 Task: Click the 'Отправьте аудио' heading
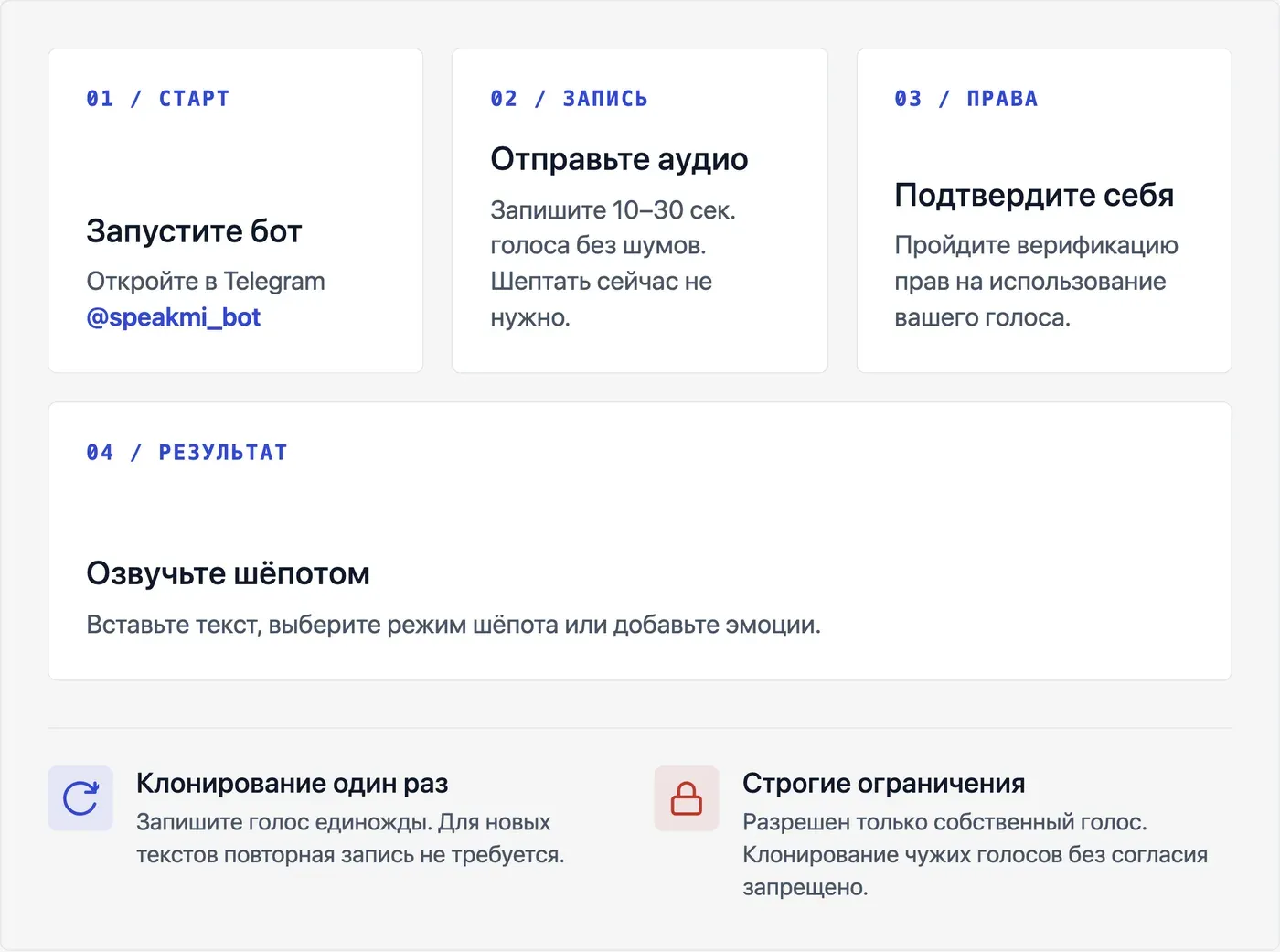point(619,159)
